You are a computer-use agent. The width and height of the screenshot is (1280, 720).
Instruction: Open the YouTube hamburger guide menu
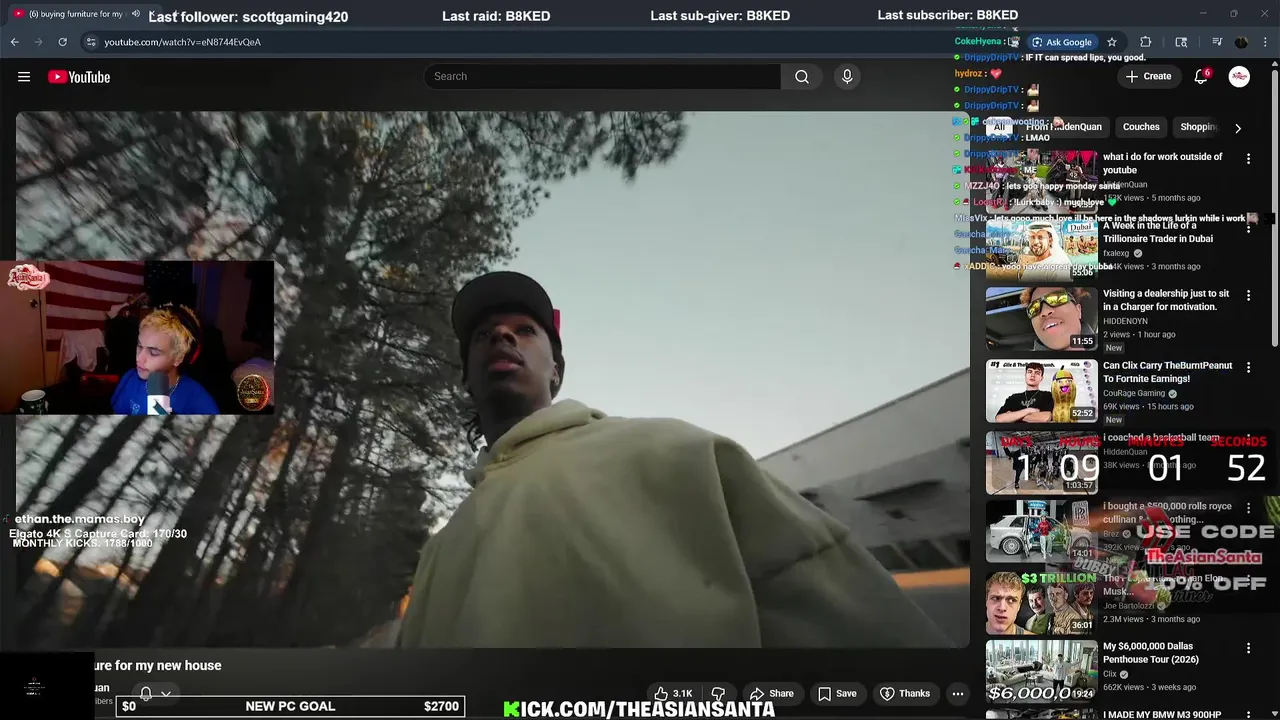tap(24, 77)
